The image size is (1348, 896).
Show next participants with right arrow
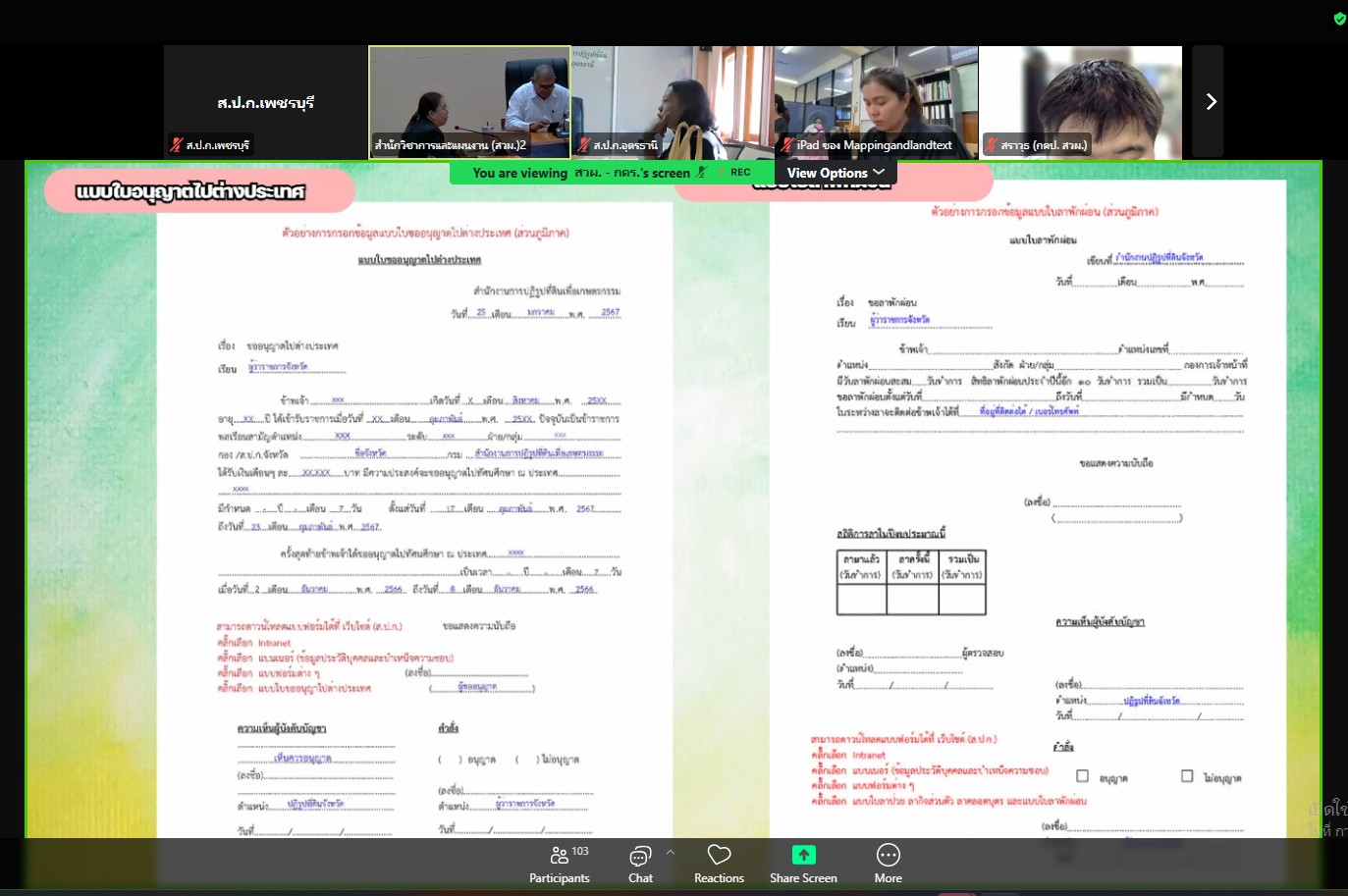click(1211, 102)
